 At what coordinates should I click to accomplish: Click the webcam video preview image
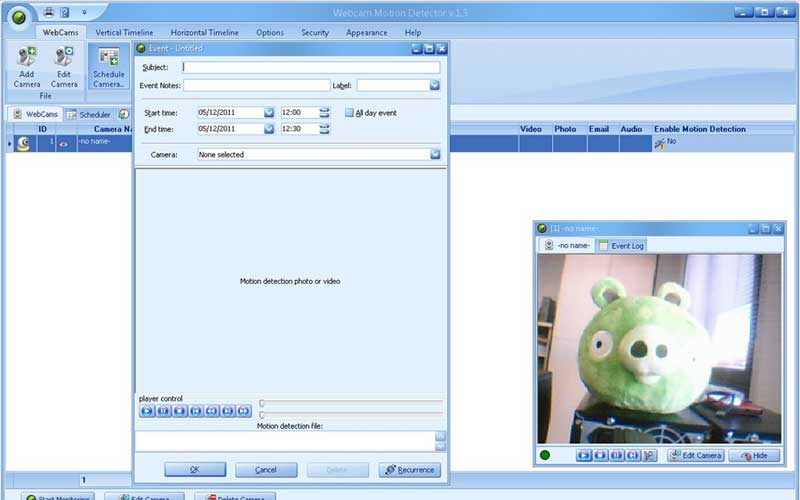coord(659,348)
